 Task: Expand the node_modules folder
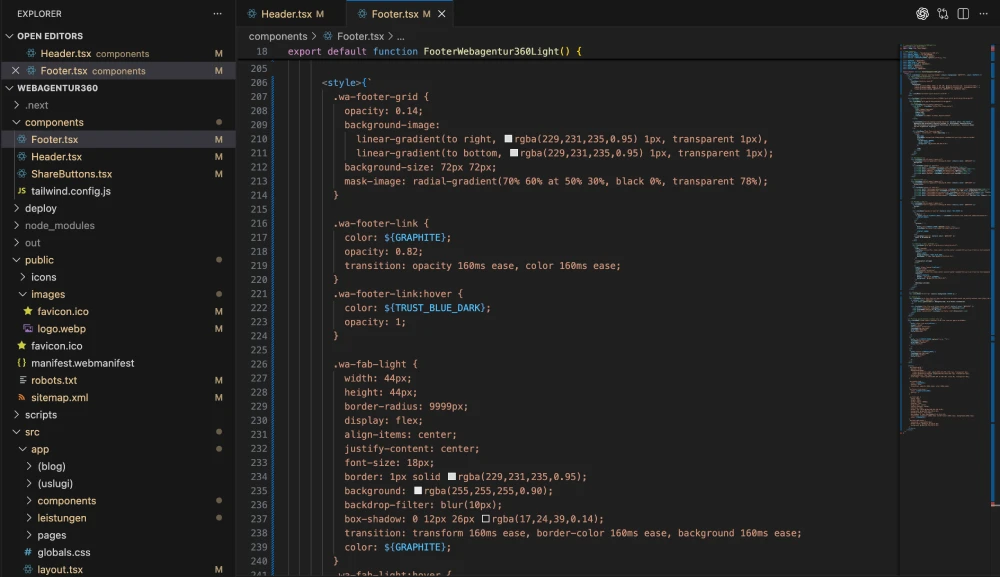coord(59,226)
